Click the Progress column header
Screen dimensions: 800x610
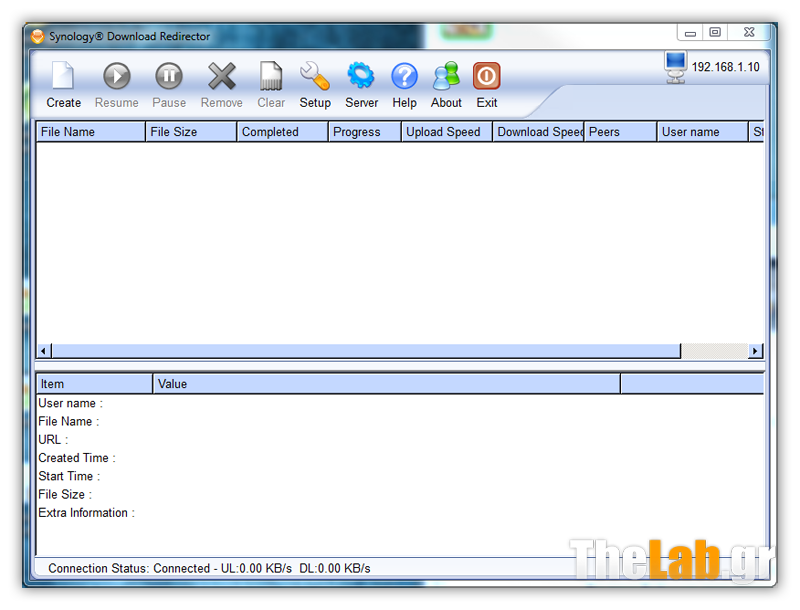click(x=363, y=131)
